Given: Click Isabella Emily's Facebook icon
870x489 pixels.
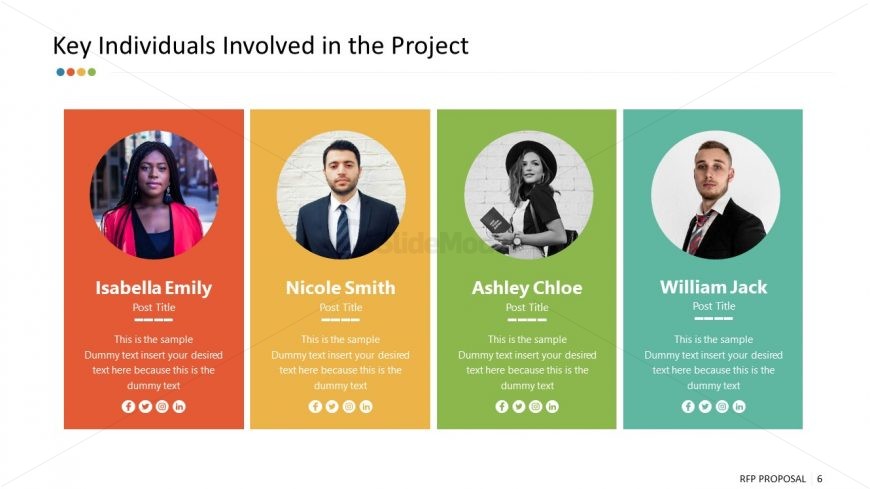Looking at the screenshot, I should tap(128, 406).
